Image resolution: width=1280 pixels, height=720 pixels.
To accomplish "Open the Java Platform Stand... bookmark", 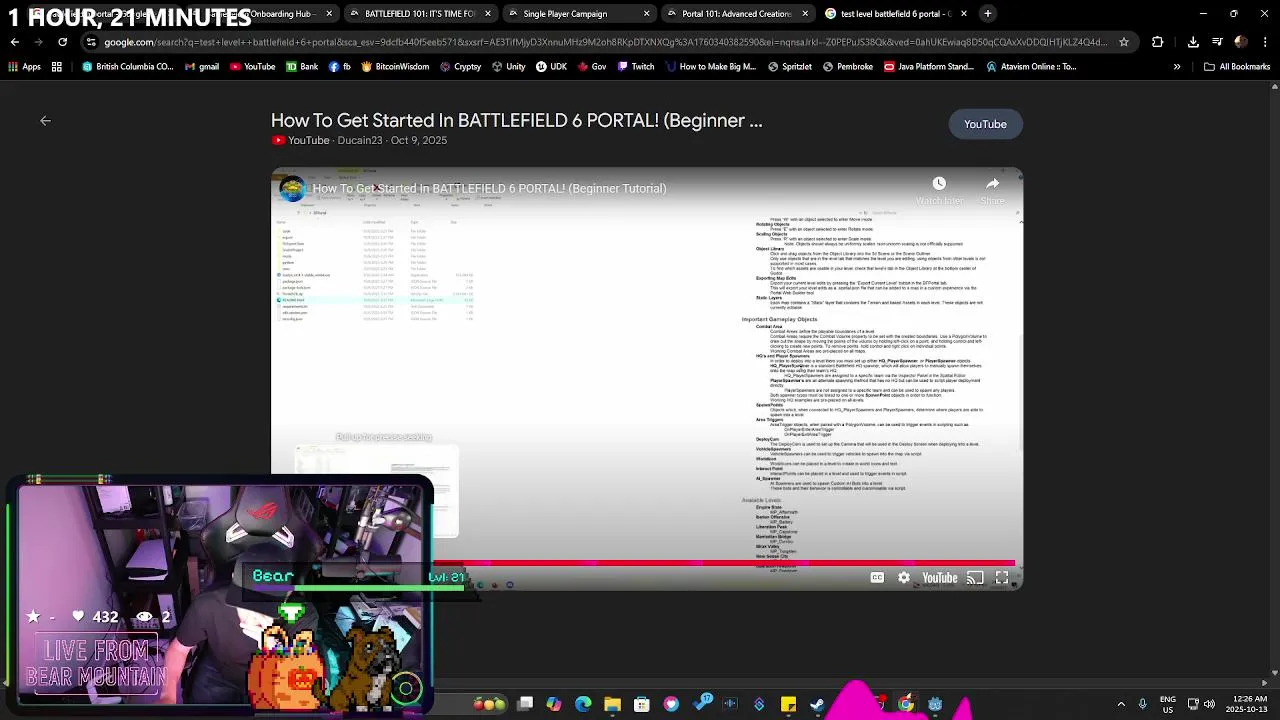I will 928,67.
